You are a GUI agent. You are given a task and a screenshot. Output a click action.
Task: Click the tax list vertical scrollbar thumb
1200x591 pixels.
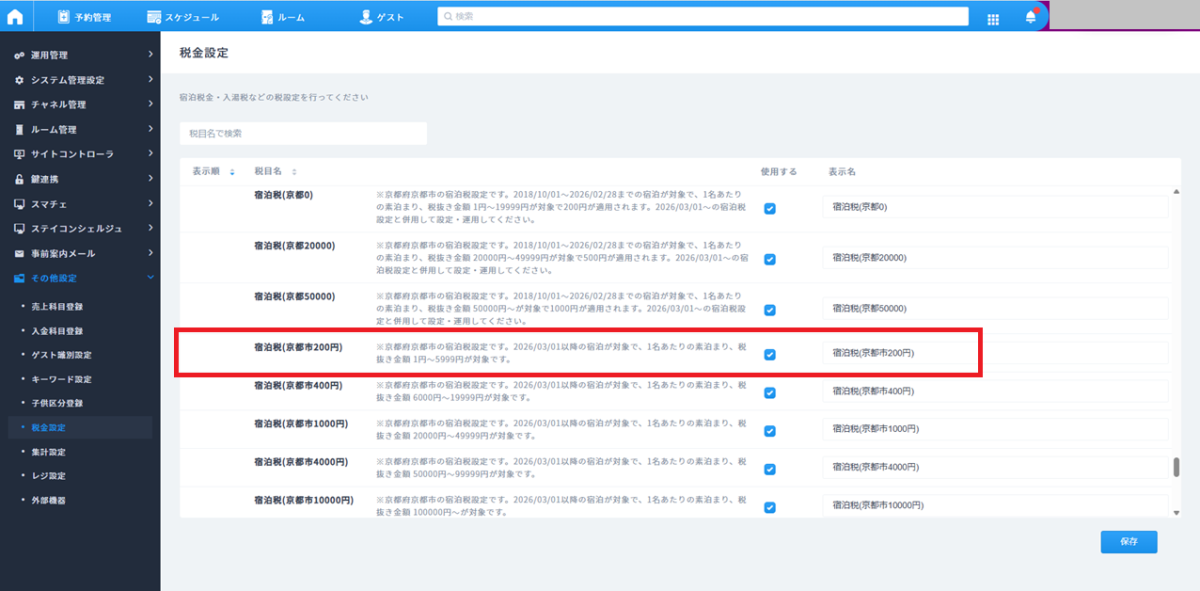[x=1175, y=468]
